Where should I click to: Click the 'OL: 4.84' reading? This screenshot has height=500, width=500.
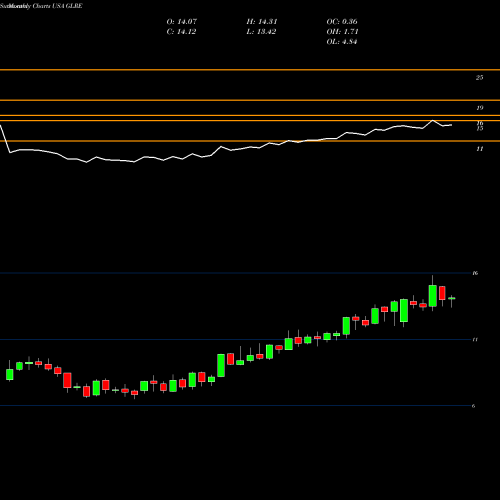coord(342,42)
